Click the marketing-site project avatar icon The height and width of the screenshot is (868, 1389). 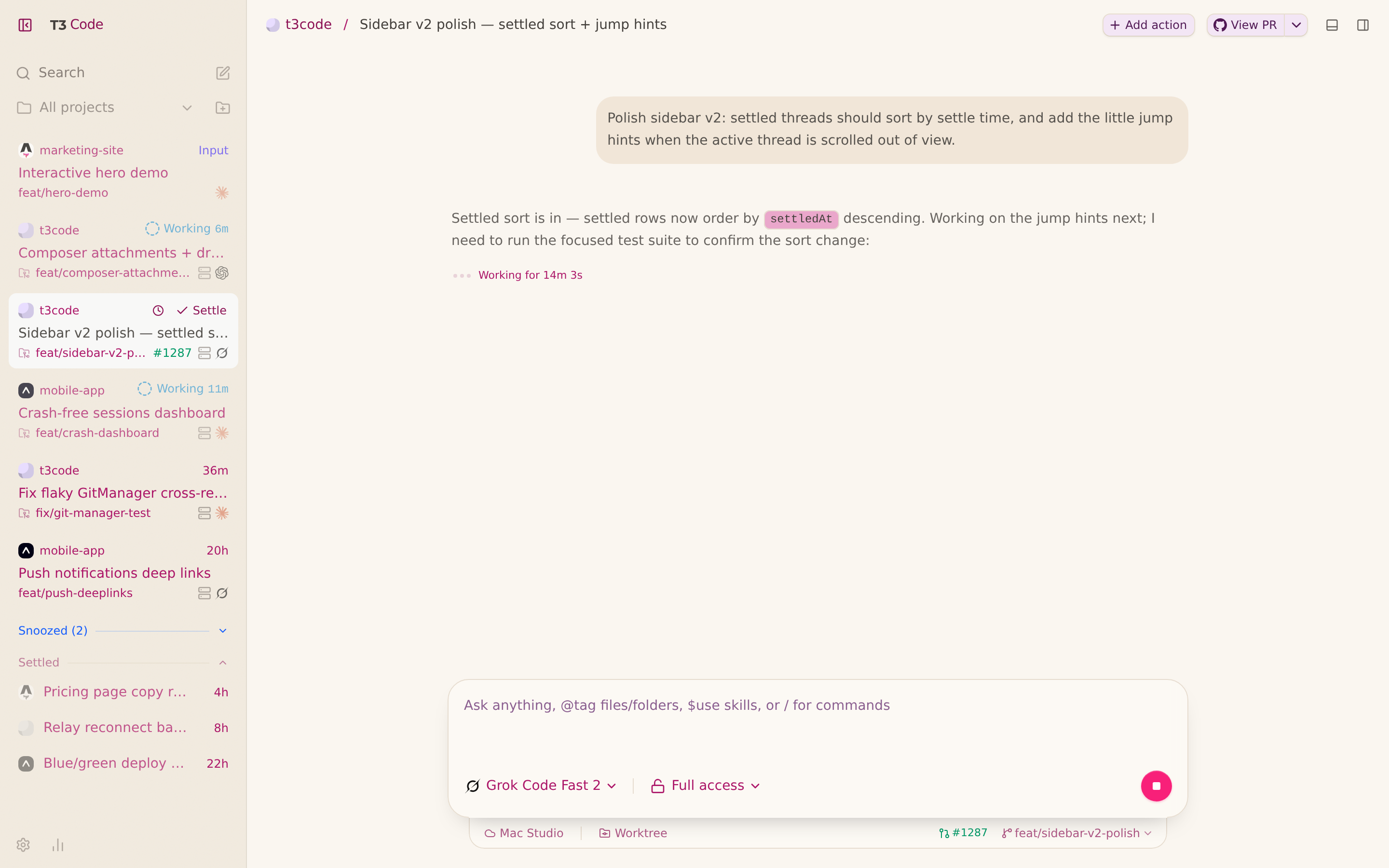pyautogui.click(x=26, y=150)
